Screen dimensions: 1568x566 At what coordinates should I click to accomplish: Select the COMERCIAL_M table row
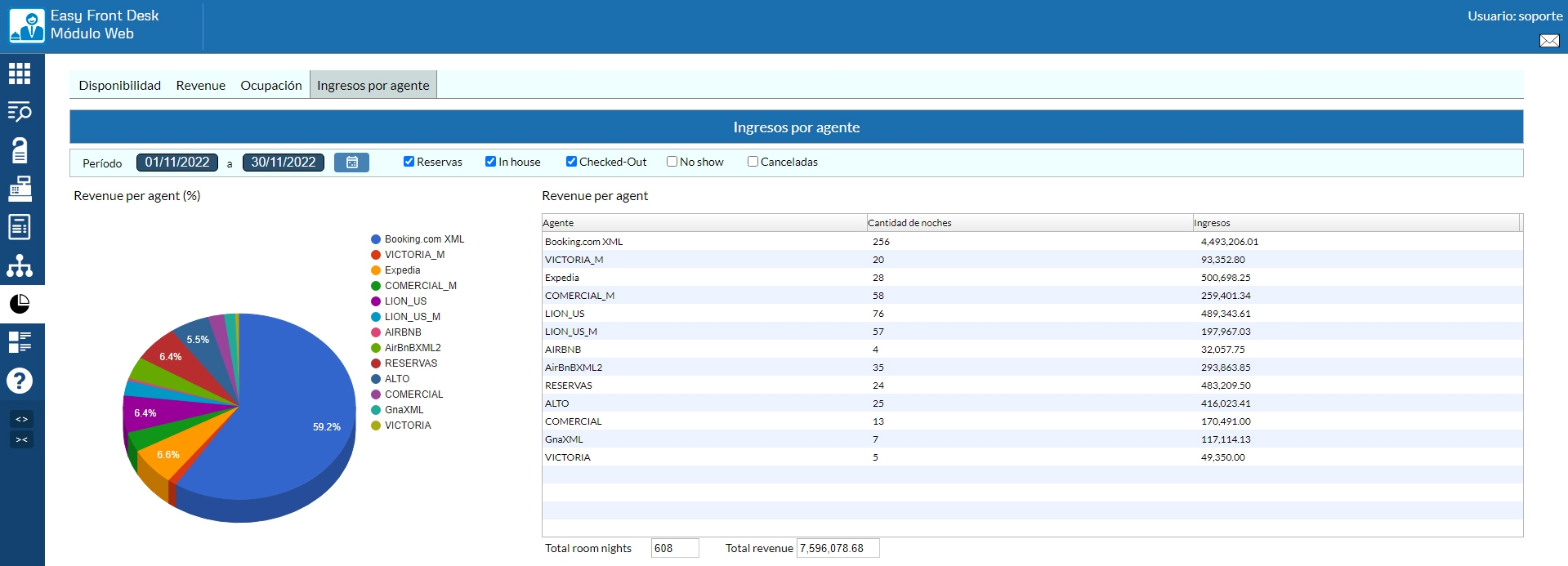click(x=1032, y=296)
